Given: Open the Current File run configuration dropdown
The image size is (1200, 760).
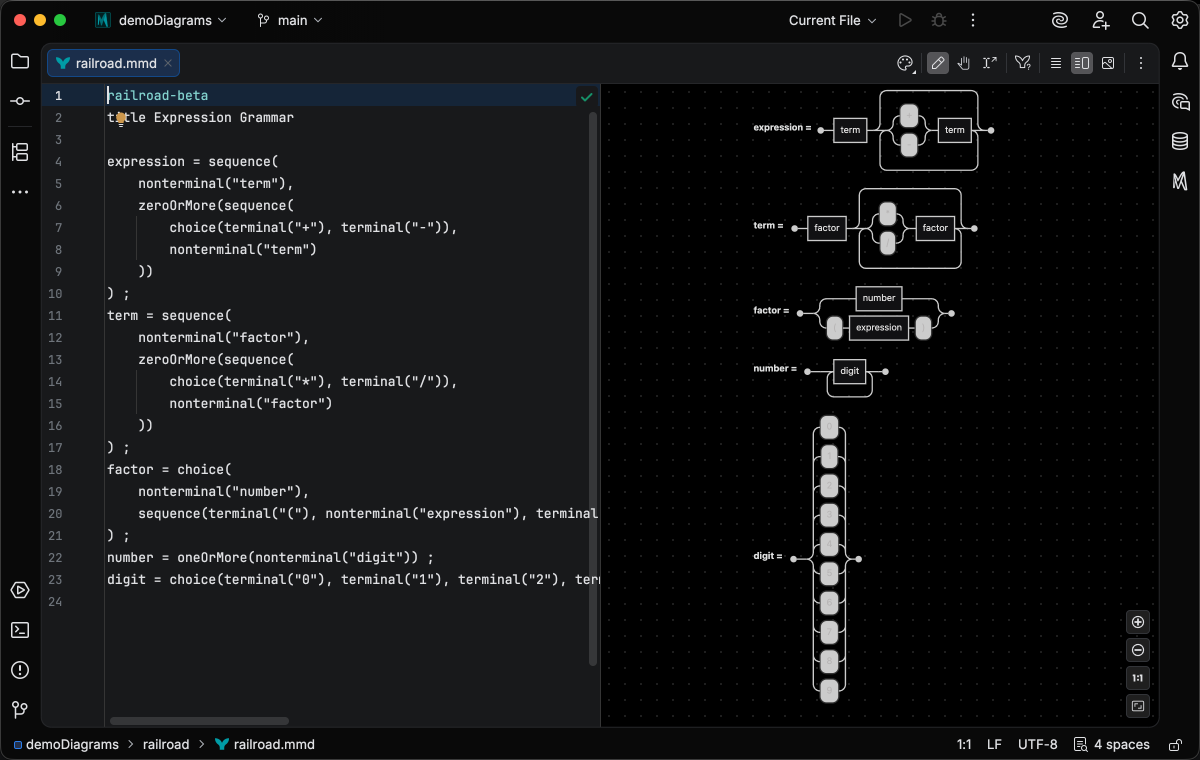Looking at the screenshot, I should click(x=832, y=20).
